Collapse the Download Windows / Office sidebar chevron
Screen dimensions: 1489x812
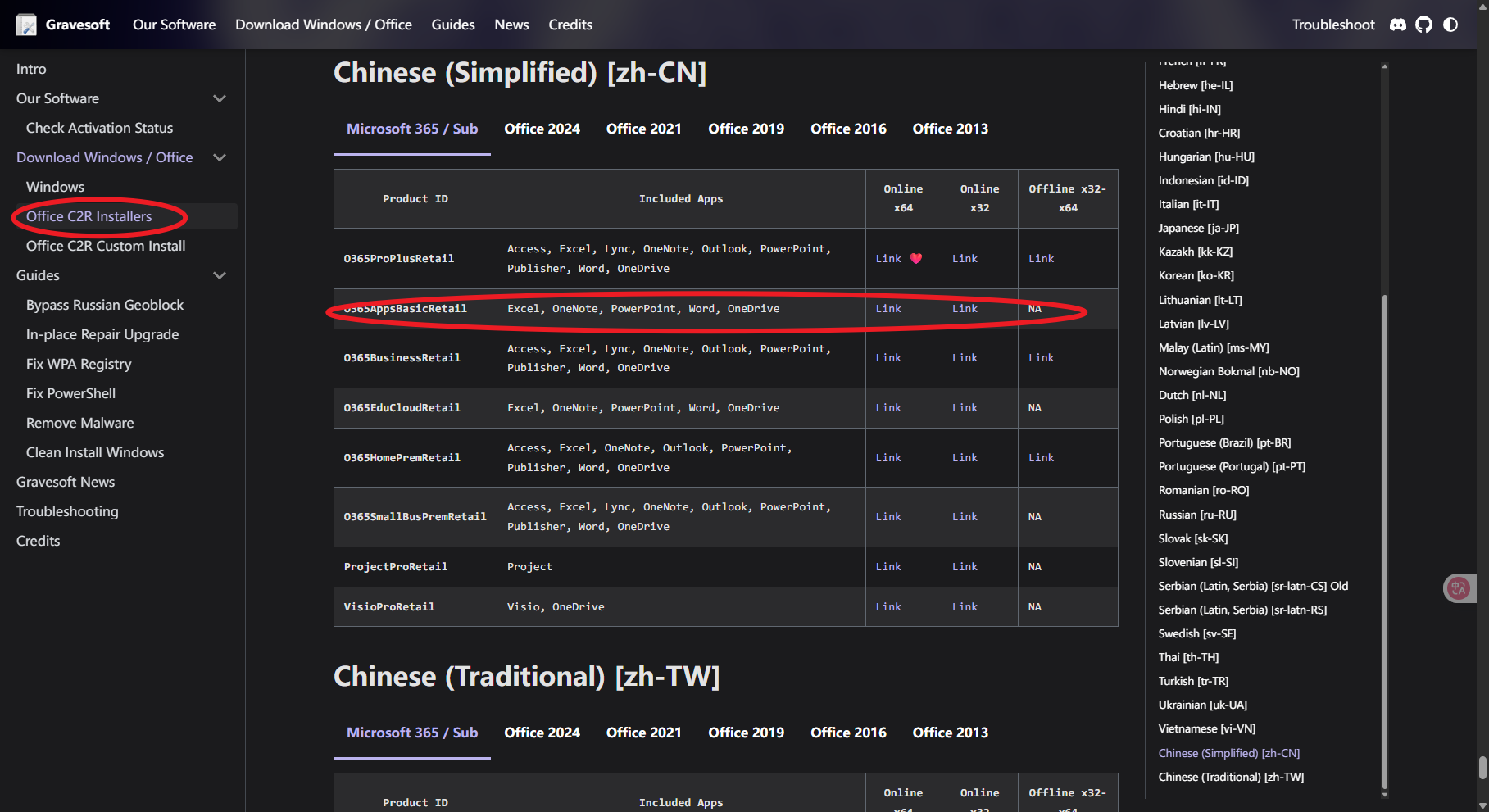pyautogui.click(x=220, y=157)
